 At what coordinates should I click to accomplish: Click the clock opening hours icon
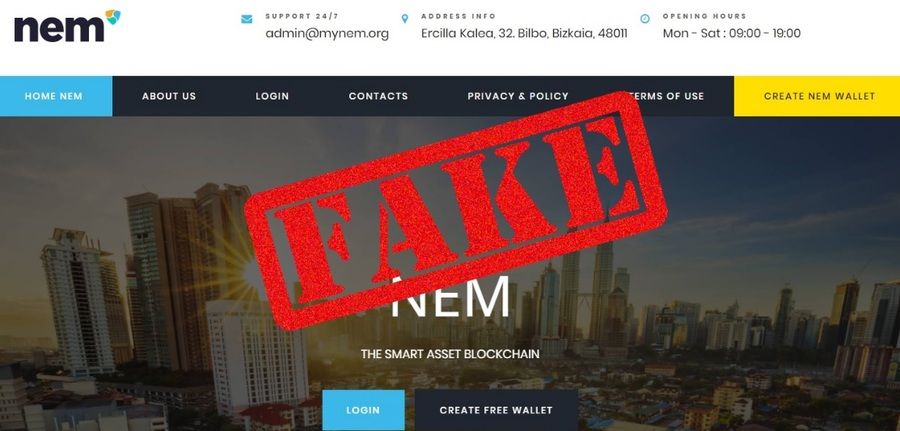[x=645, y=19]
